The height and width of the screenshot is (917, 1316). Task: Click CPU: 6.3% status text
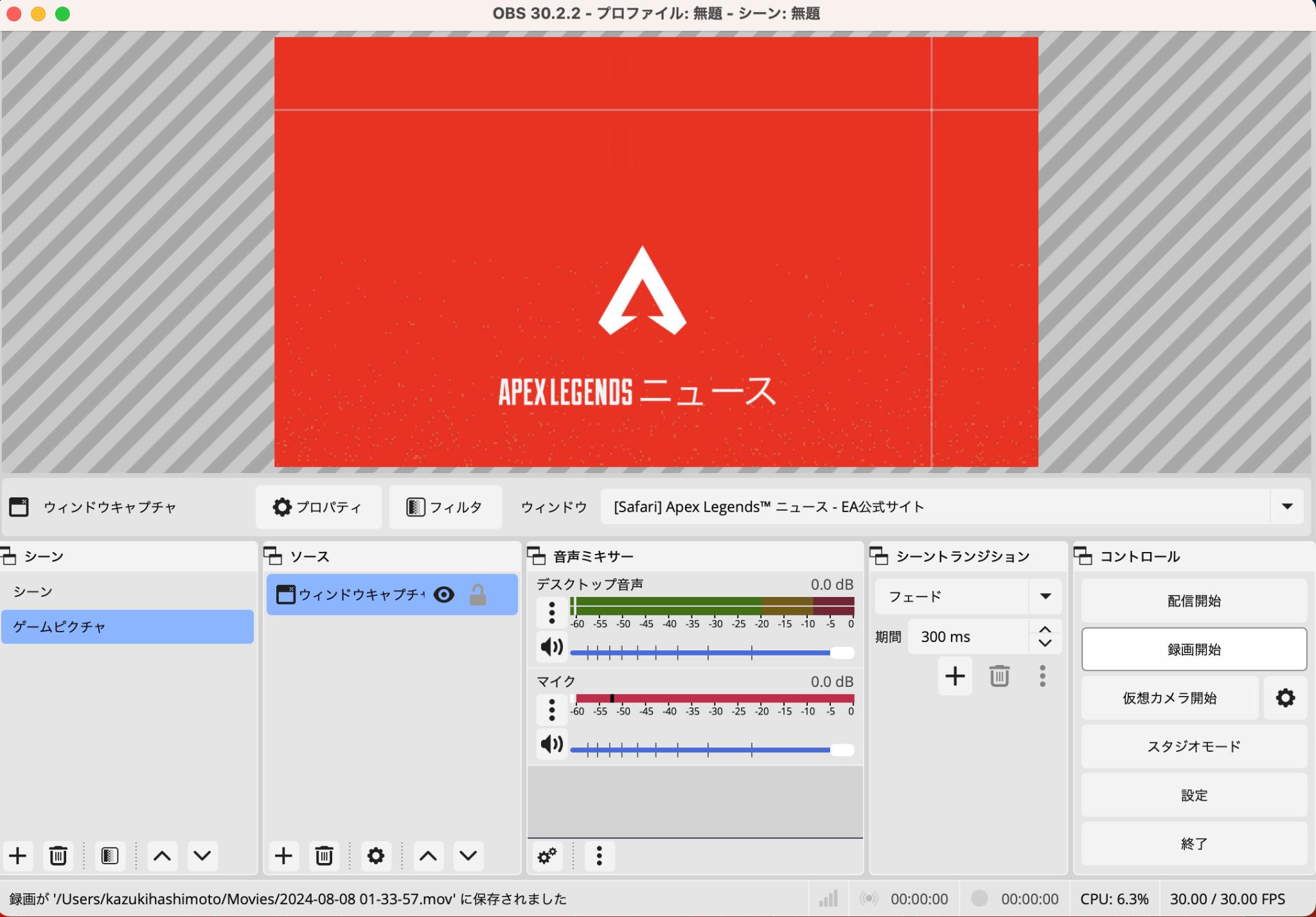[1114, 899]
